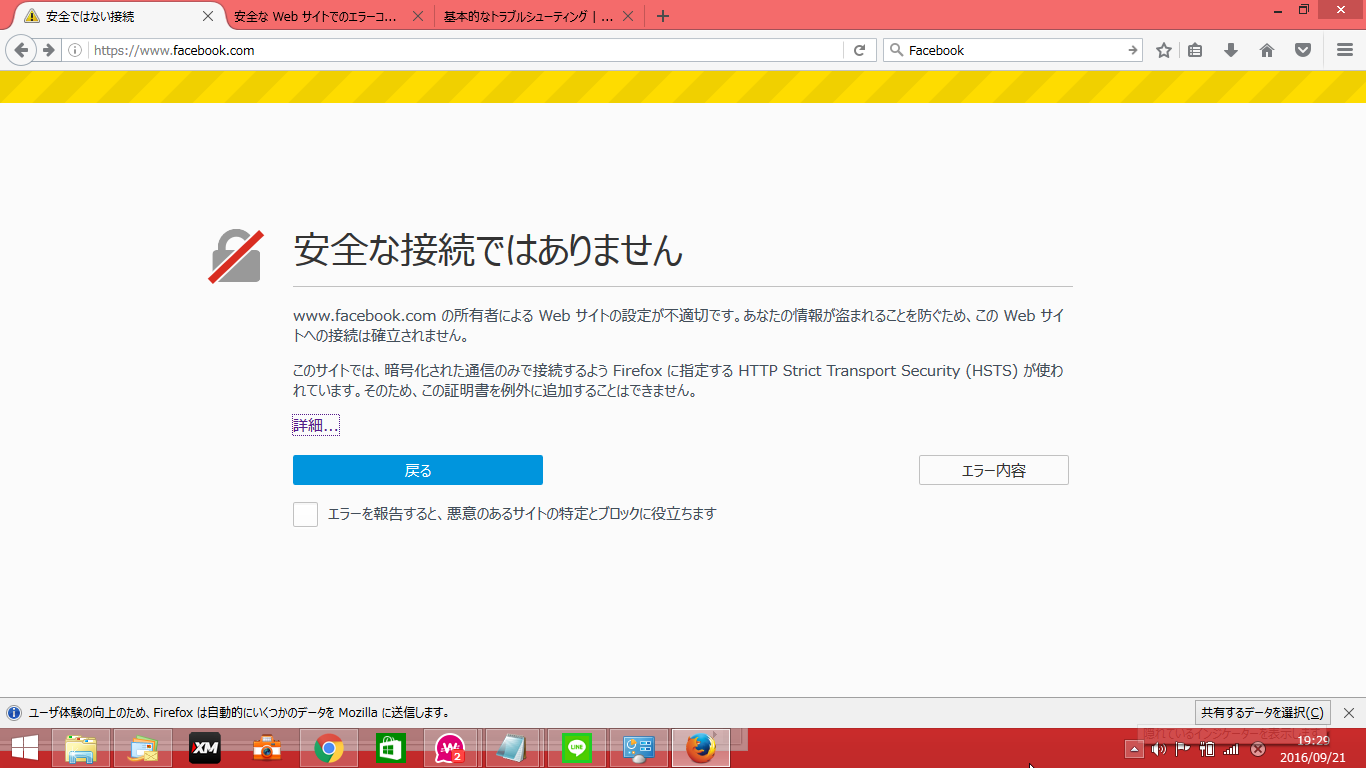Click the Pocket save icon
Screen dimensions: 1366x768
1303,50
